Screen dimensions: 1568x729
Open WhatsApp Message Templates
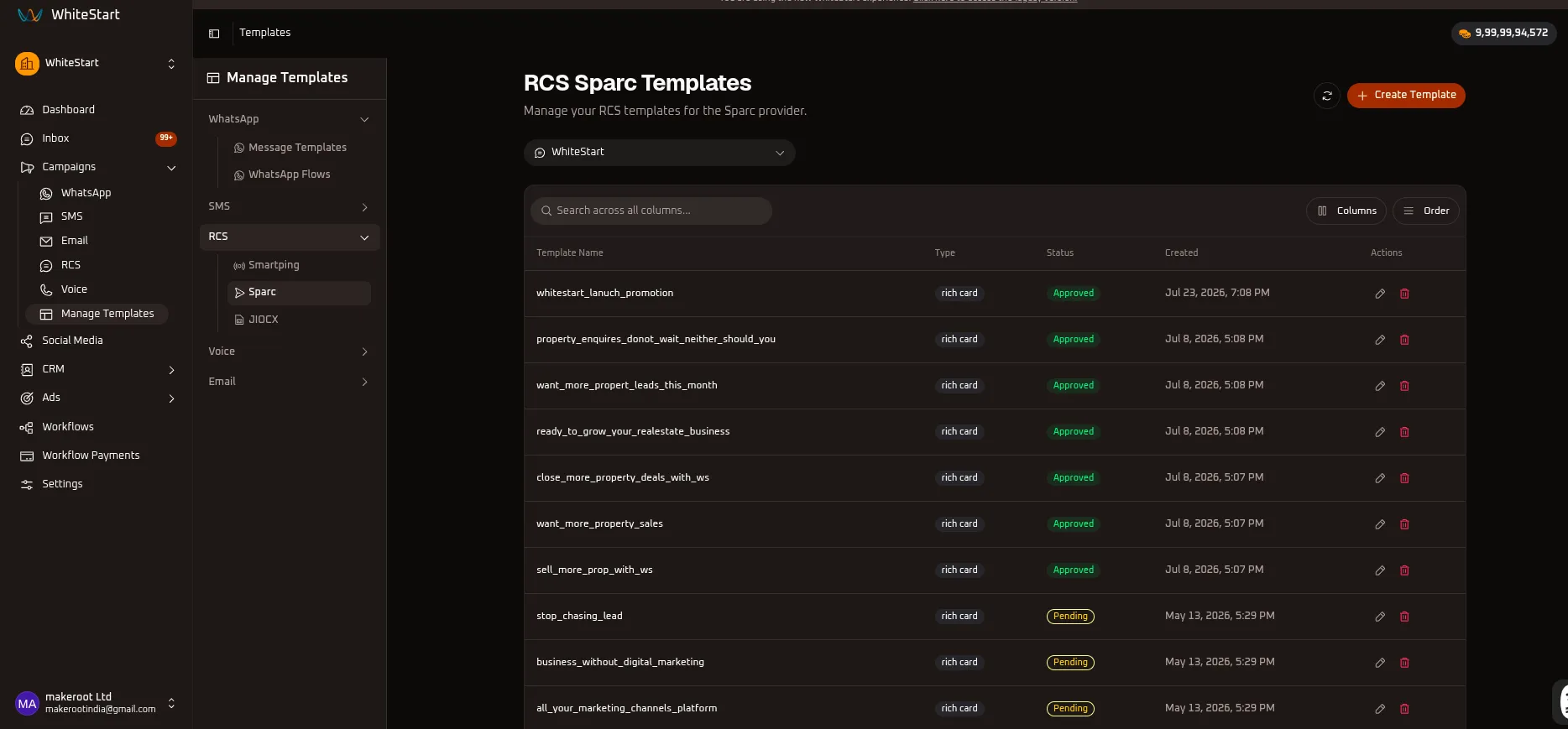[297, 148]
